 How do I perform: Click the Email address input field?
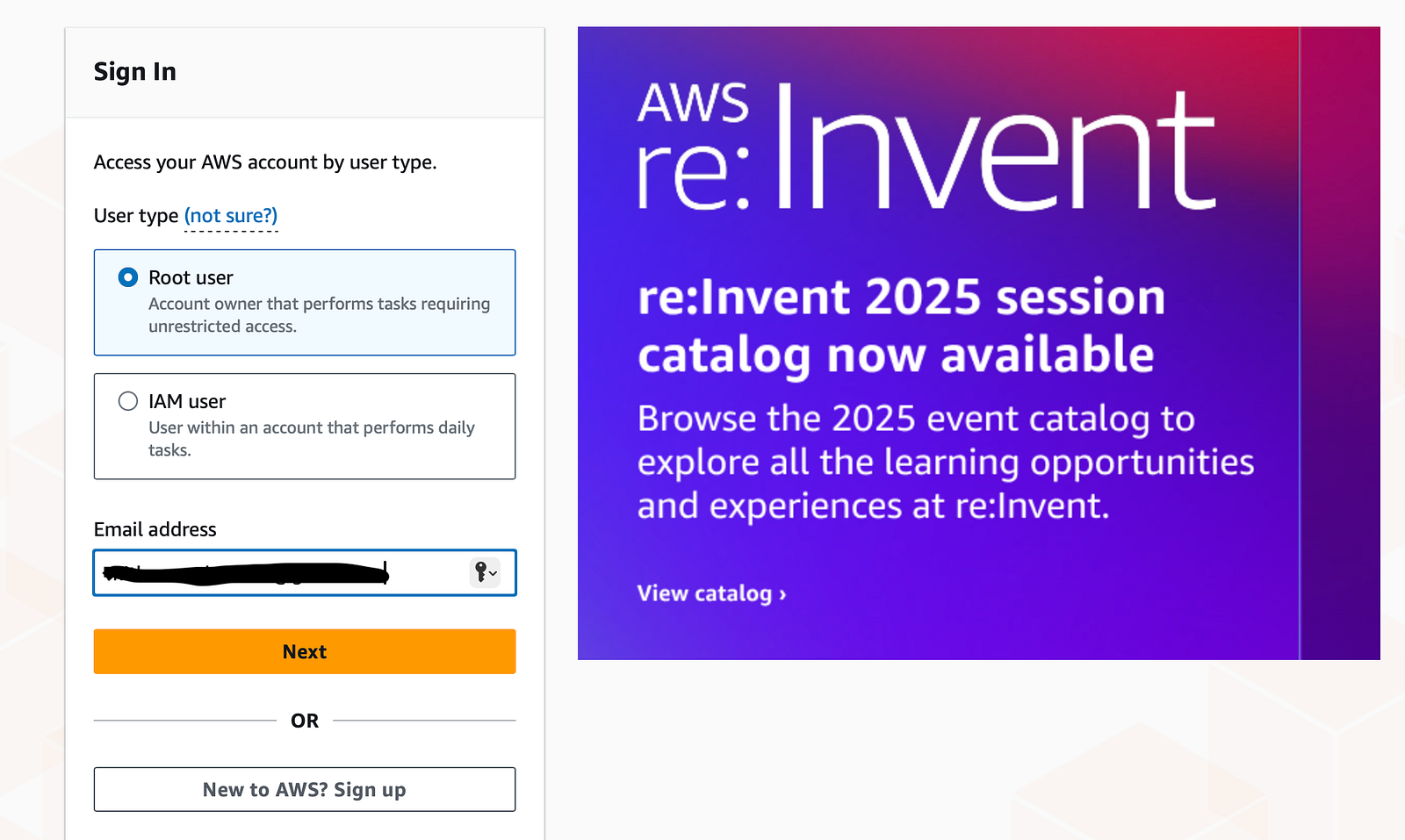click(x=305, y=572)
